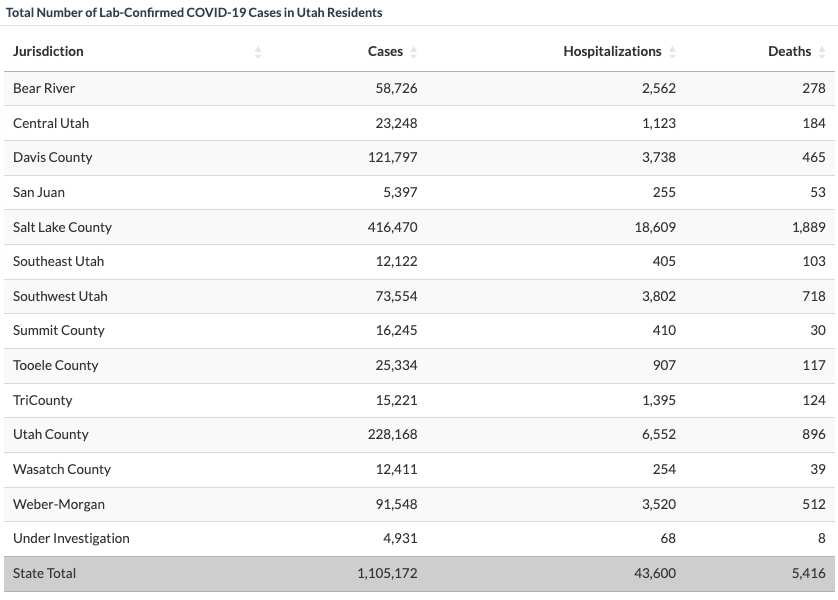Click the sort arrows next to Jurisdiction
This screenshot has height=600, width=838.
258,52
